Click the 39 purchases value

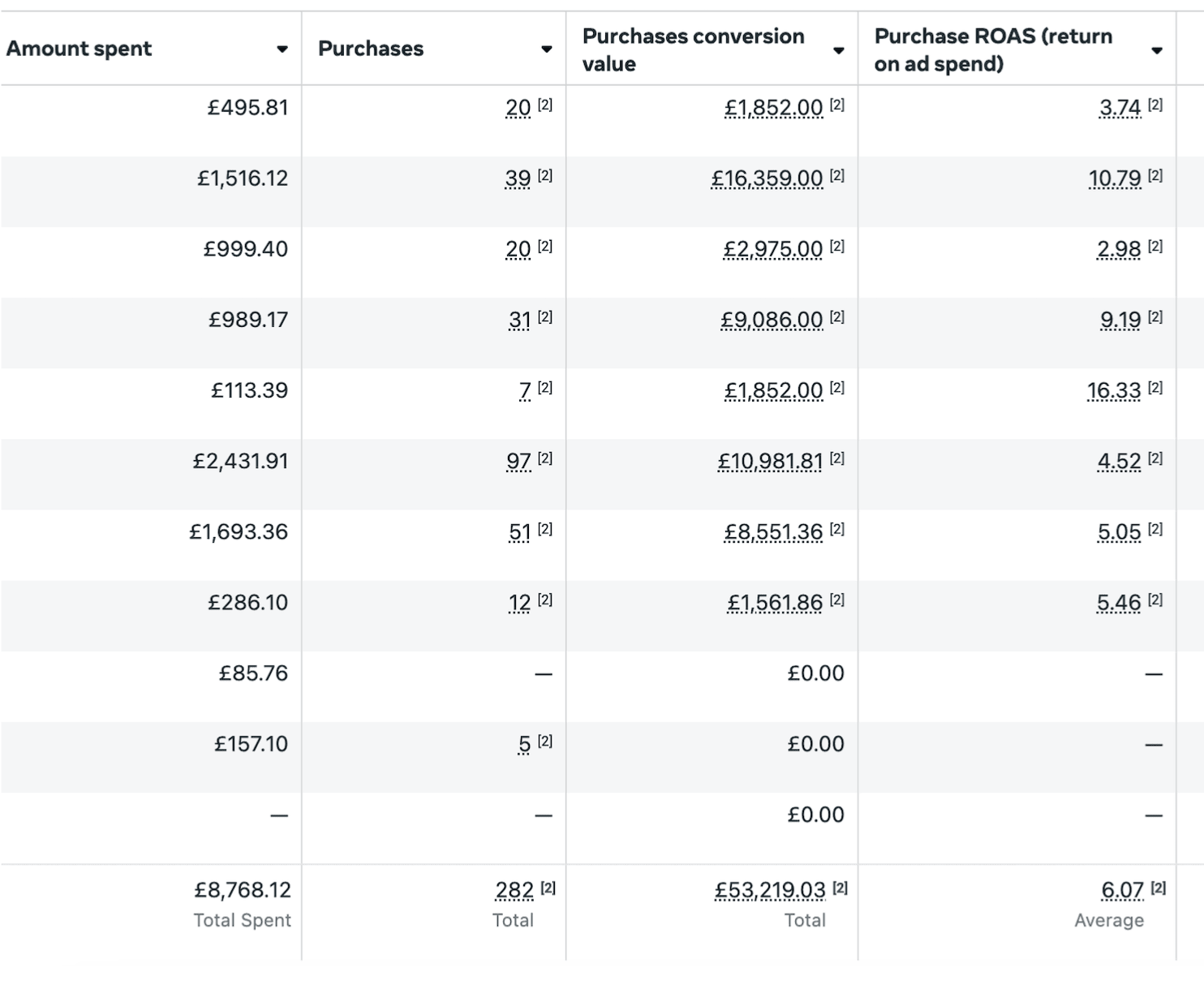coord(518,179)
